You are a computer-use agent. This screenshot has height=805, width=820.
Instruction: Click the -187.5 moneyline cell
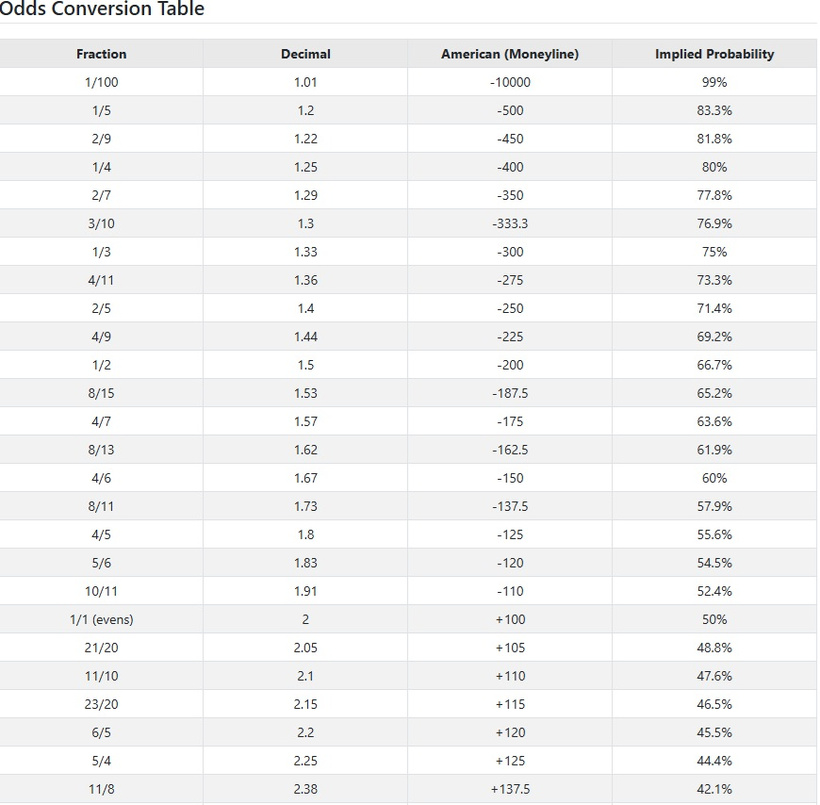coord(510,393)
